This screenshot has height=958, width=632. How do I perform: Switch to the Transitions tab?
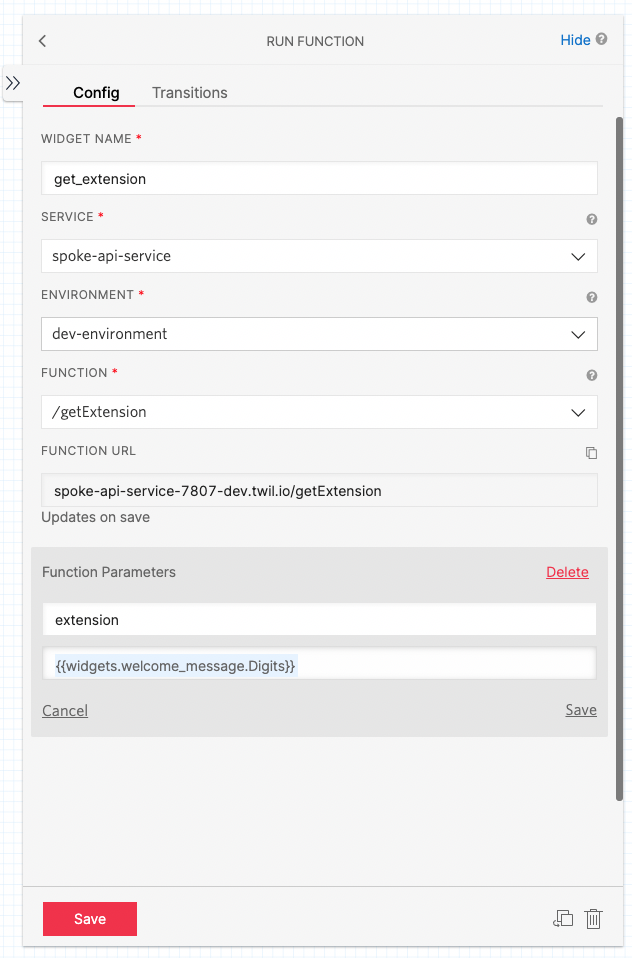click(189, 92)
